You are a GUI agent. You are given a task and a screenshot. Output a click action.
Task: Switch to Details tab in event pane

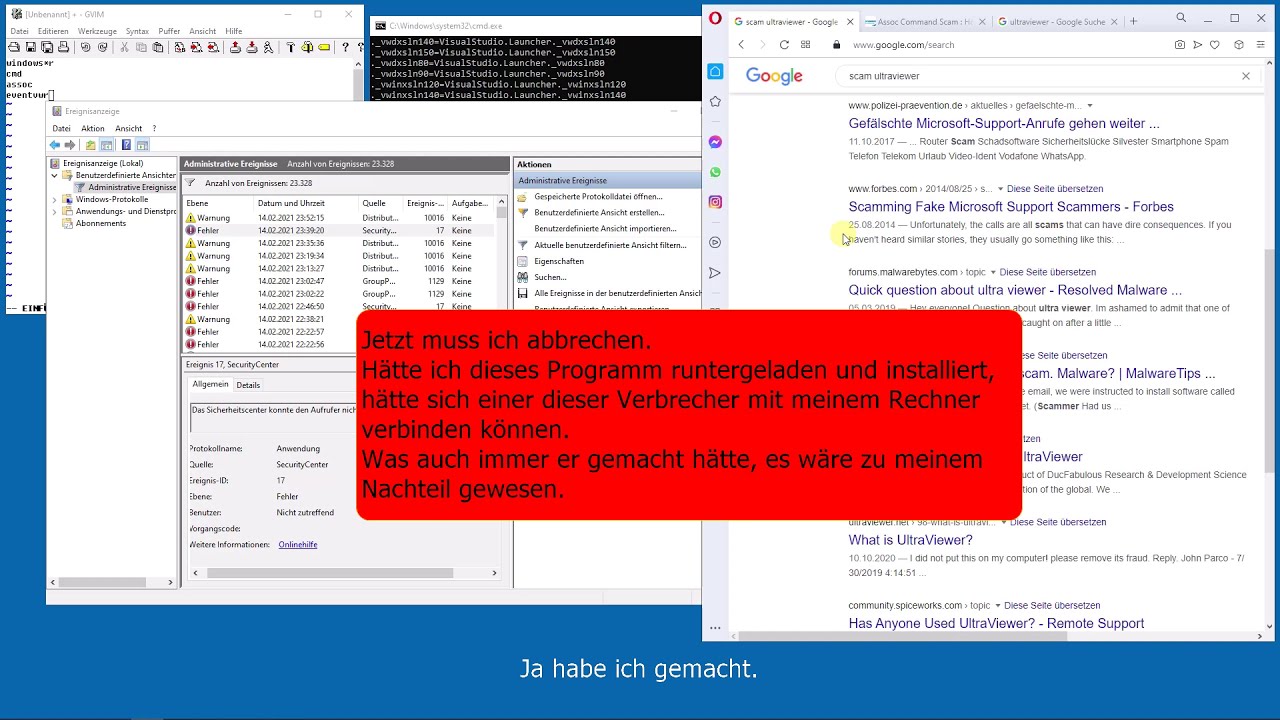click(248, 385)
